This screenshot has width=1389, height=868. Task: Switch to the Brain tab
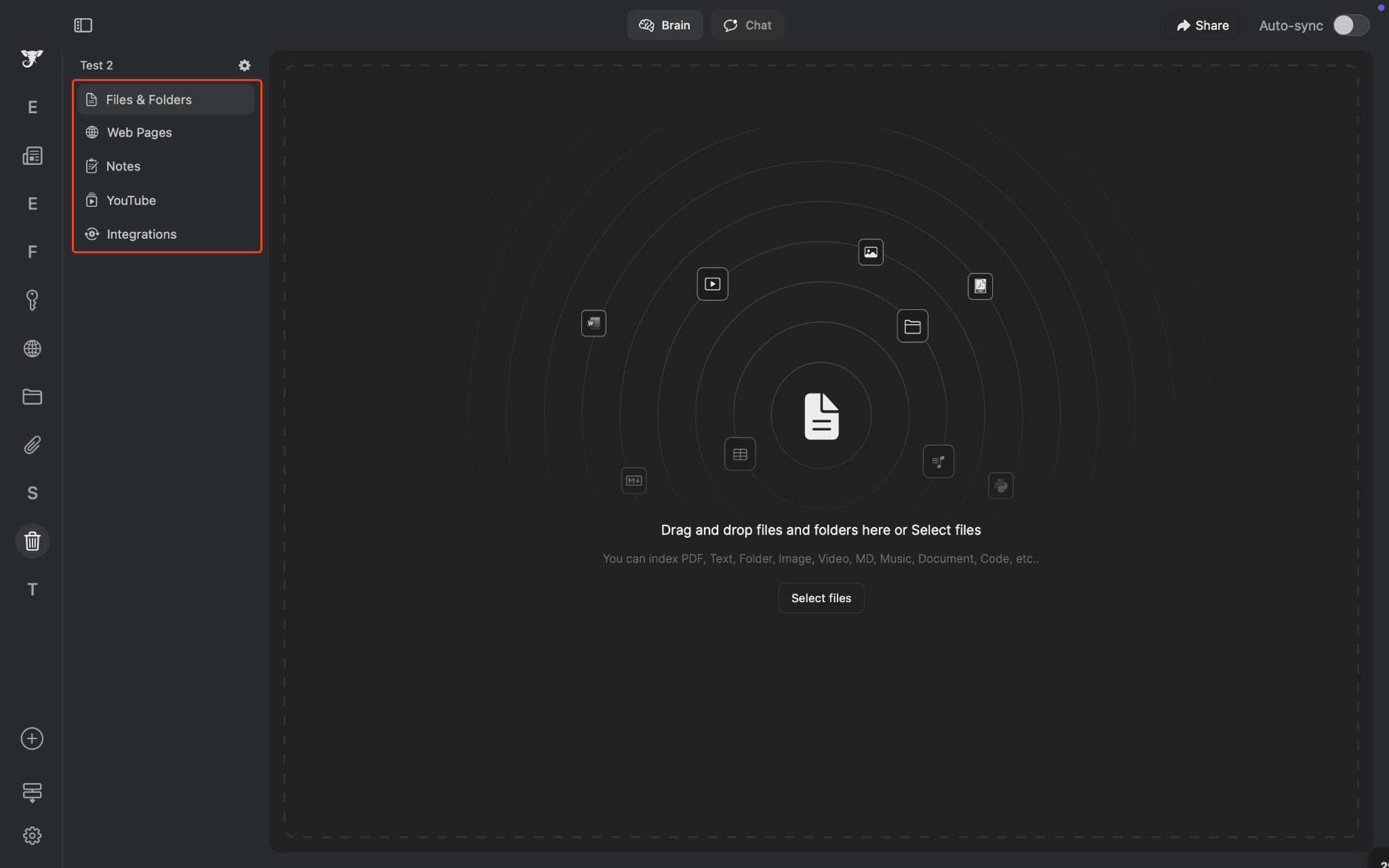(x=665, y=25)
